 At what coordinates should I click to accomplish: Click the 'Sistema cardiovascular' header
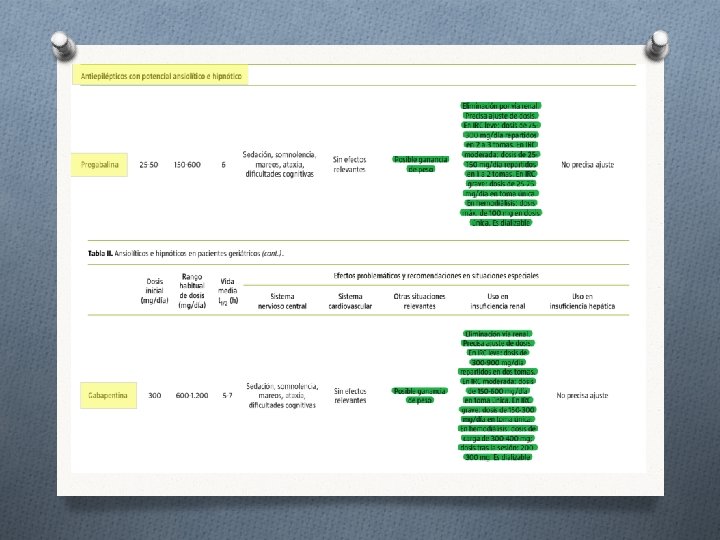point(350,301)
